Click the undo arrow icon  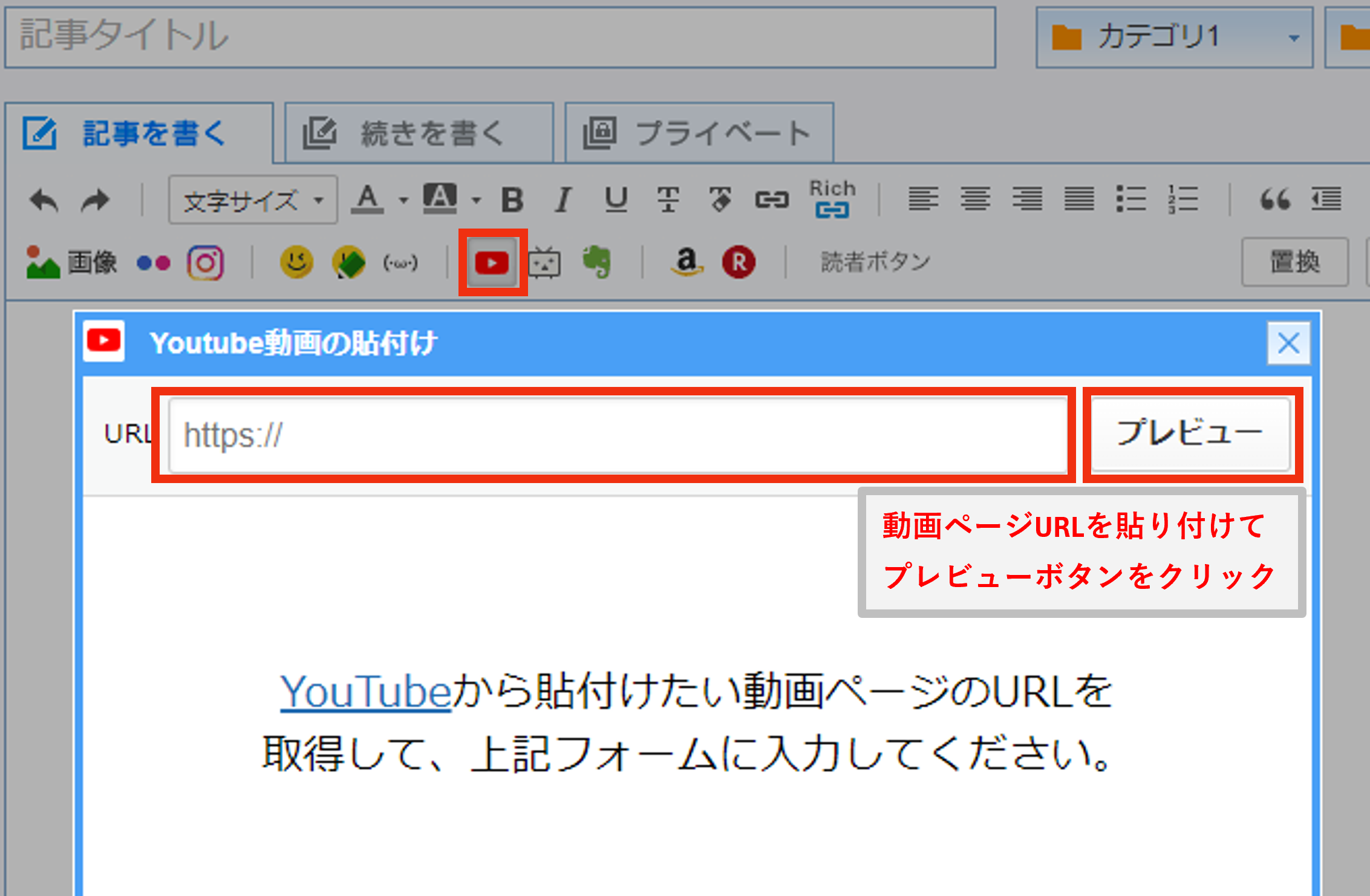pos(44,200)
